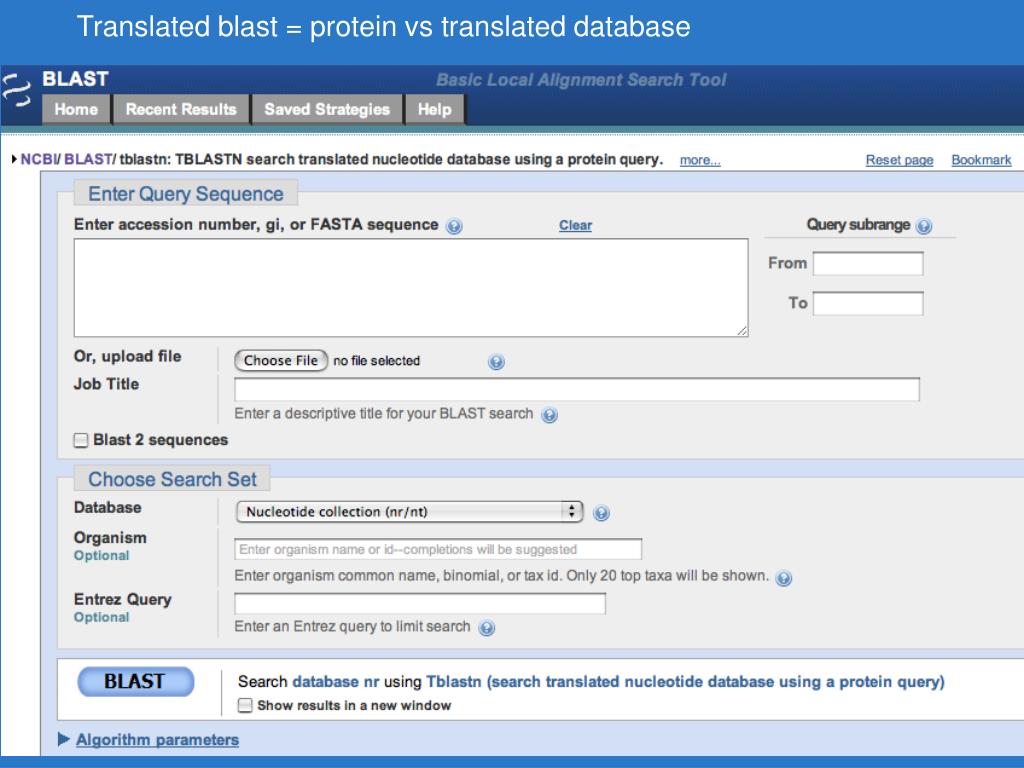Screen dimensions: 1024x768
Task: Click the Bookmark link
Action: 981,160
